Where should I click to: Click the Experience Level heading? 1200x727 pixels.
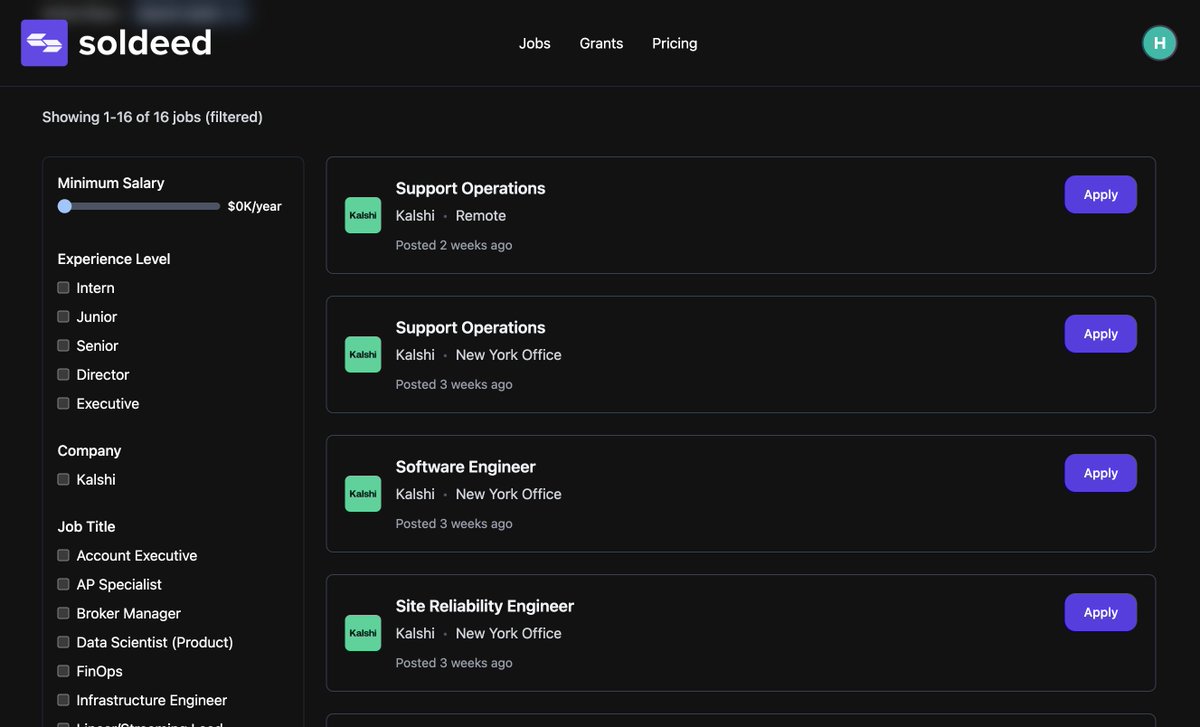(114, 259)
